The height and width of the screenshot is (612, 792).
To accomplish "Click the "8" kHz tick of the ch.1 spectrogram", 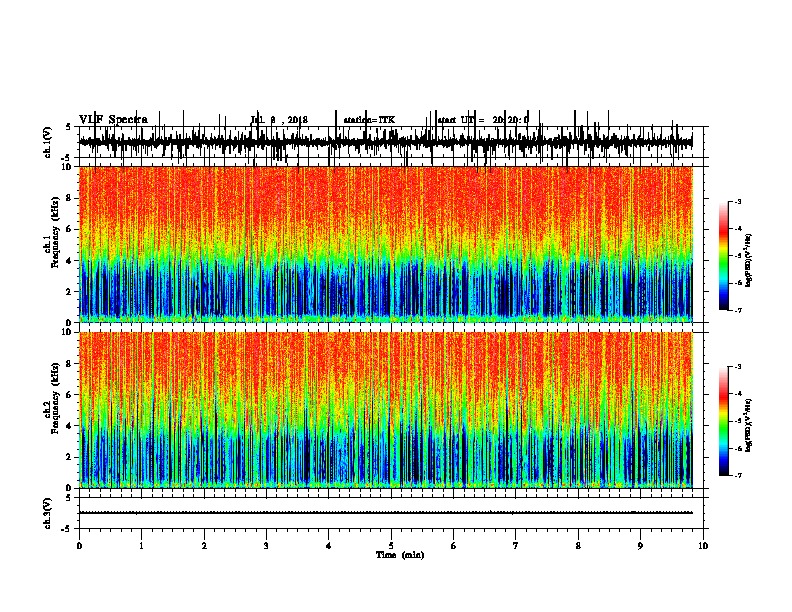I will pos(70,198).
